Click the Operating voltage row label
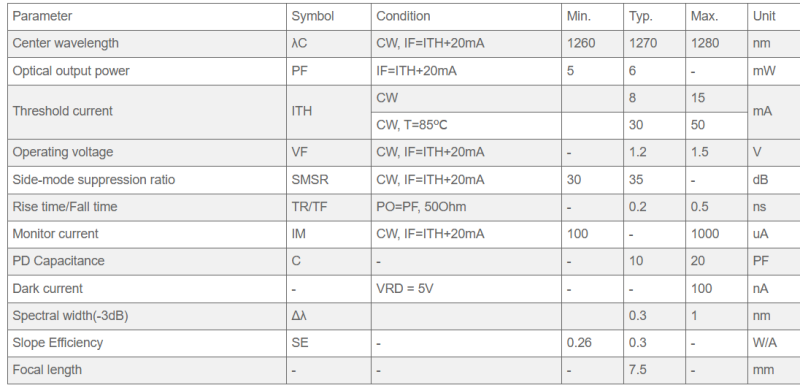Viewport: 800px width, 388px height. [147, 153]
